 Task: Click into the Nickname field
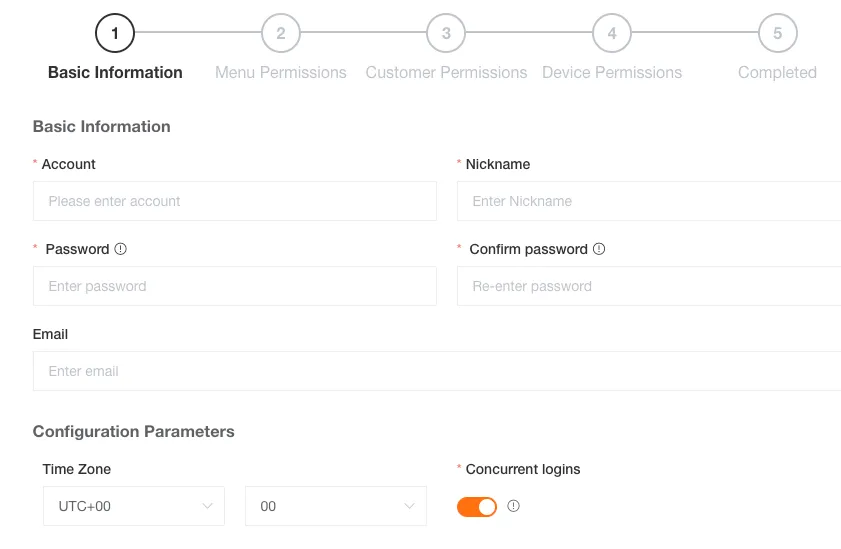648,201
